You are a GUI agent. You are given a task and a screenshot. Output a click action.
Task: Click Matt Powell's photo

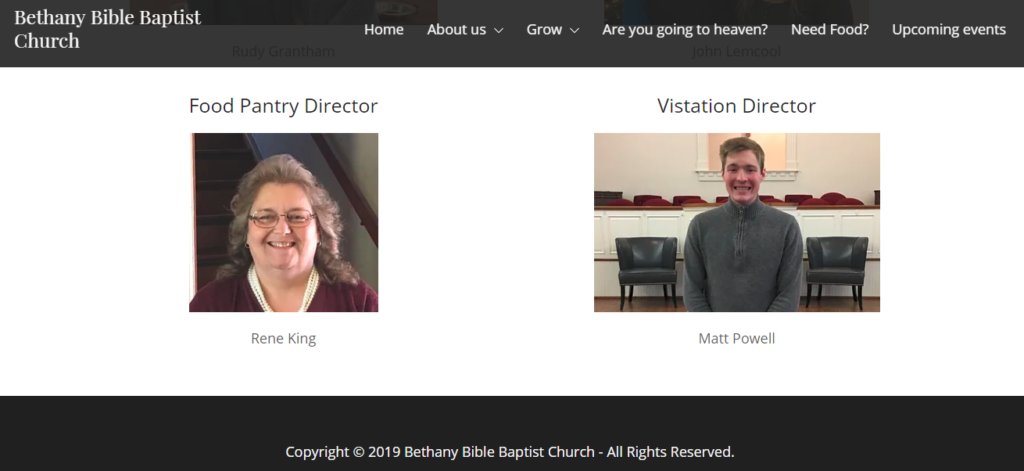tap(737, 222)
